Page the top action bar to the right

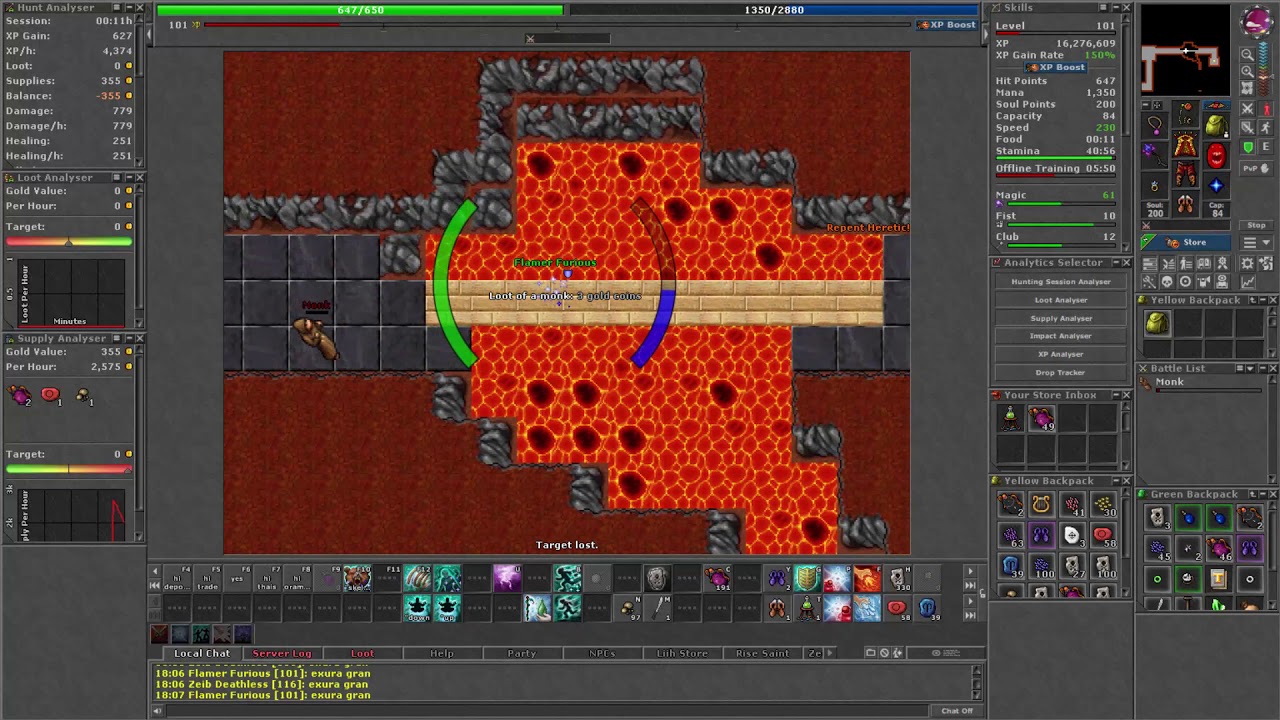tap(969, 572)
